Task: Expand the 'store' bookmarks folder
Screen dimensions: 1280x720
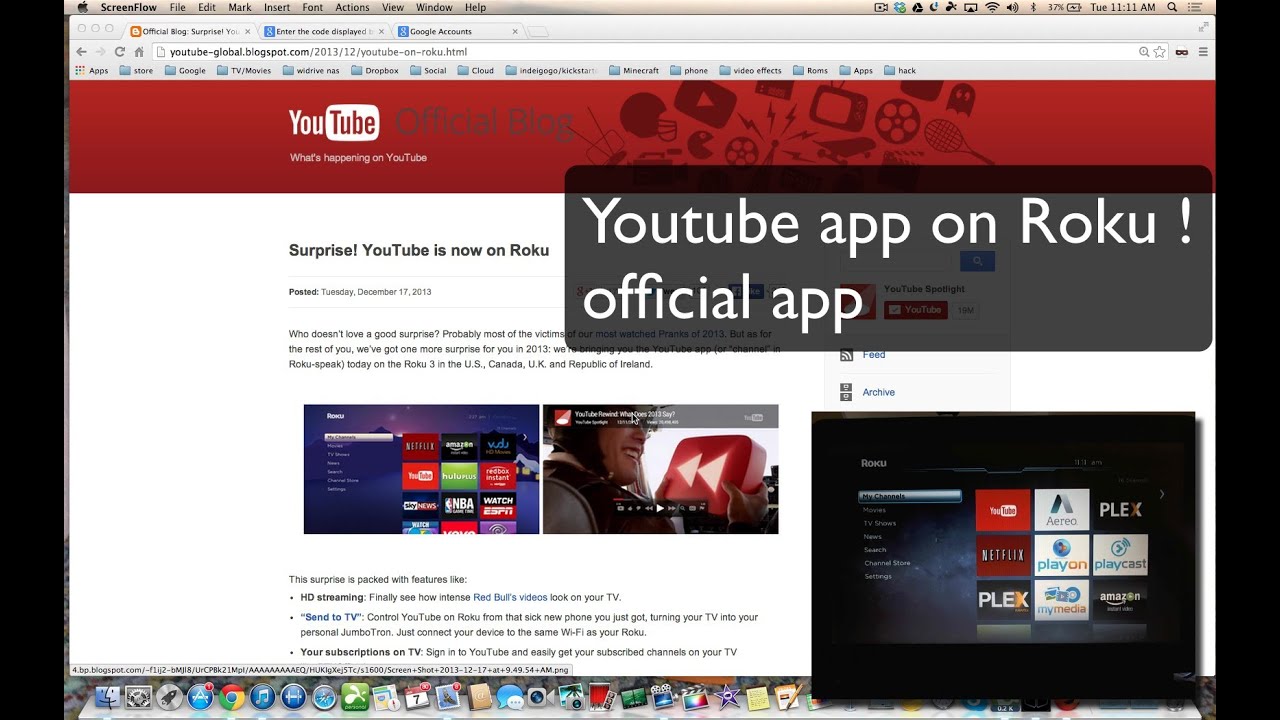Action: coord(136,71)
